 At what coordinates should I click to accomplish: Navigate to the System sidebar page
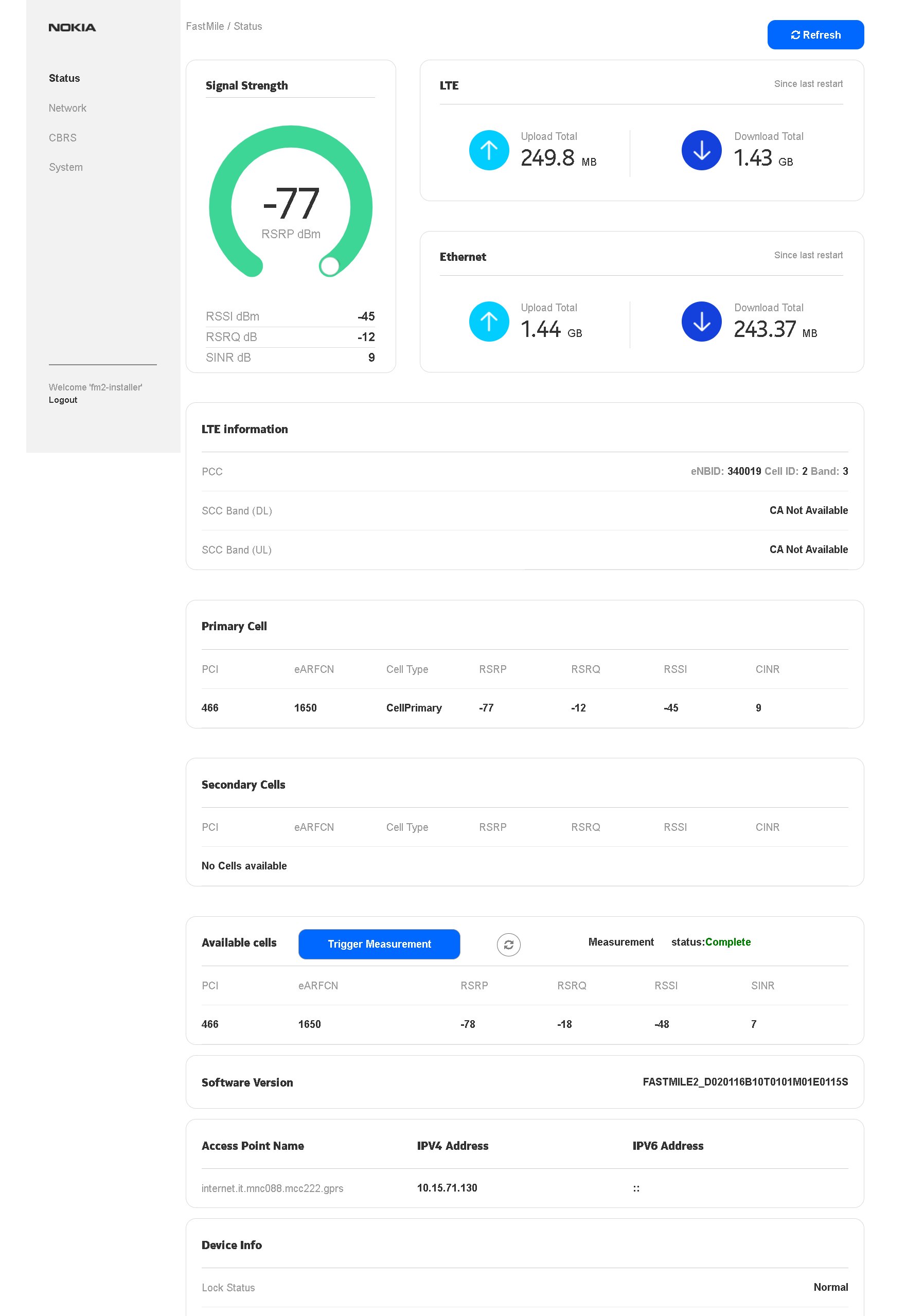[x=65, y=167]
